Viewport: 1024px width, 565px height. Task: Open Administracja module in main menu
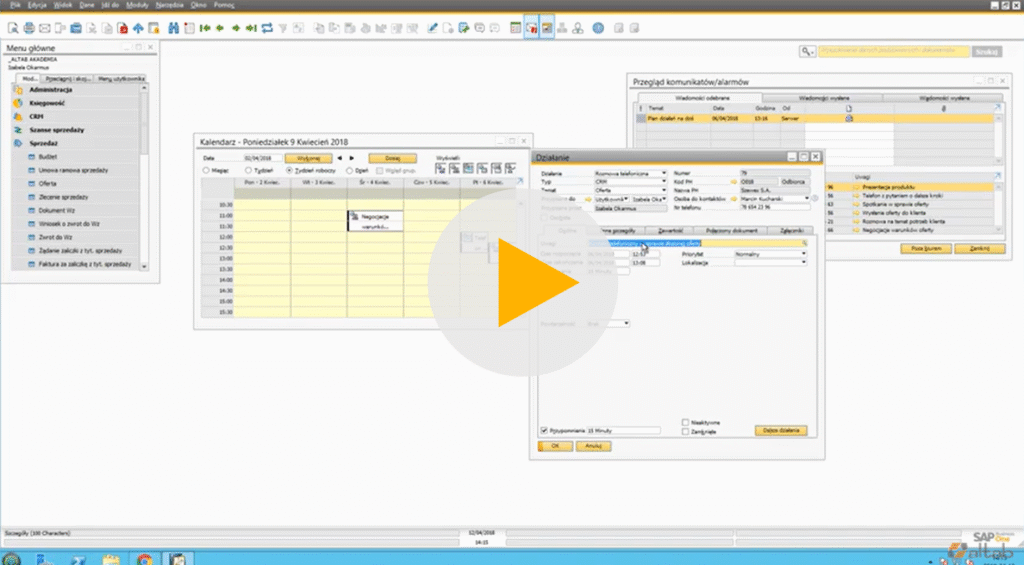(x=50, y=89)
